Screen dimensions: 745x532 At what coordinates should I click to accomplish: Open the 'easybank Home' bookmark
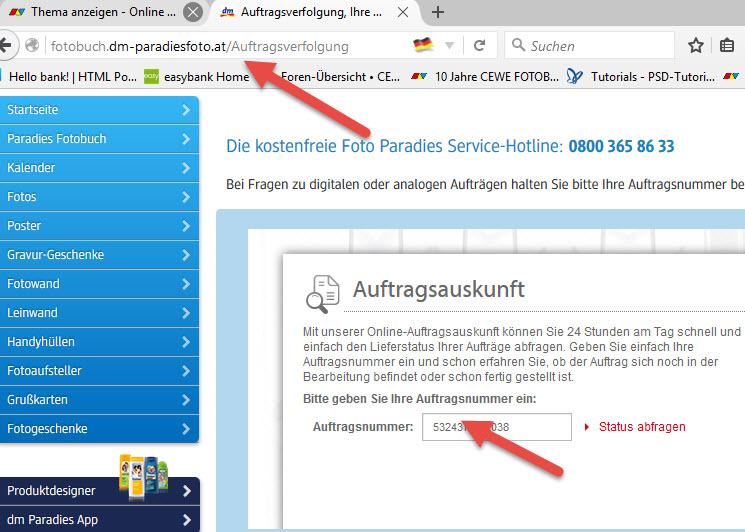click(x=199, y=76)
